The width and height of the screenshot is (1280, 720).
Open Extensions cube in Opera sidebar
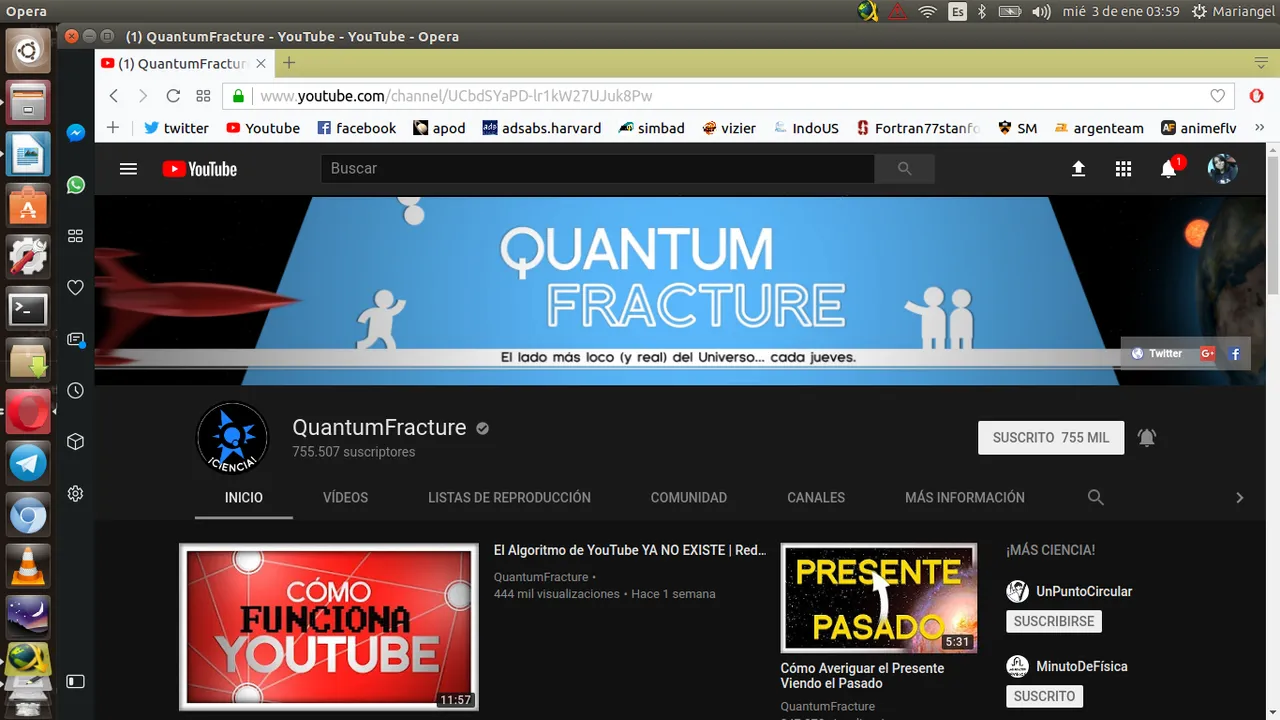click(75, 442)
